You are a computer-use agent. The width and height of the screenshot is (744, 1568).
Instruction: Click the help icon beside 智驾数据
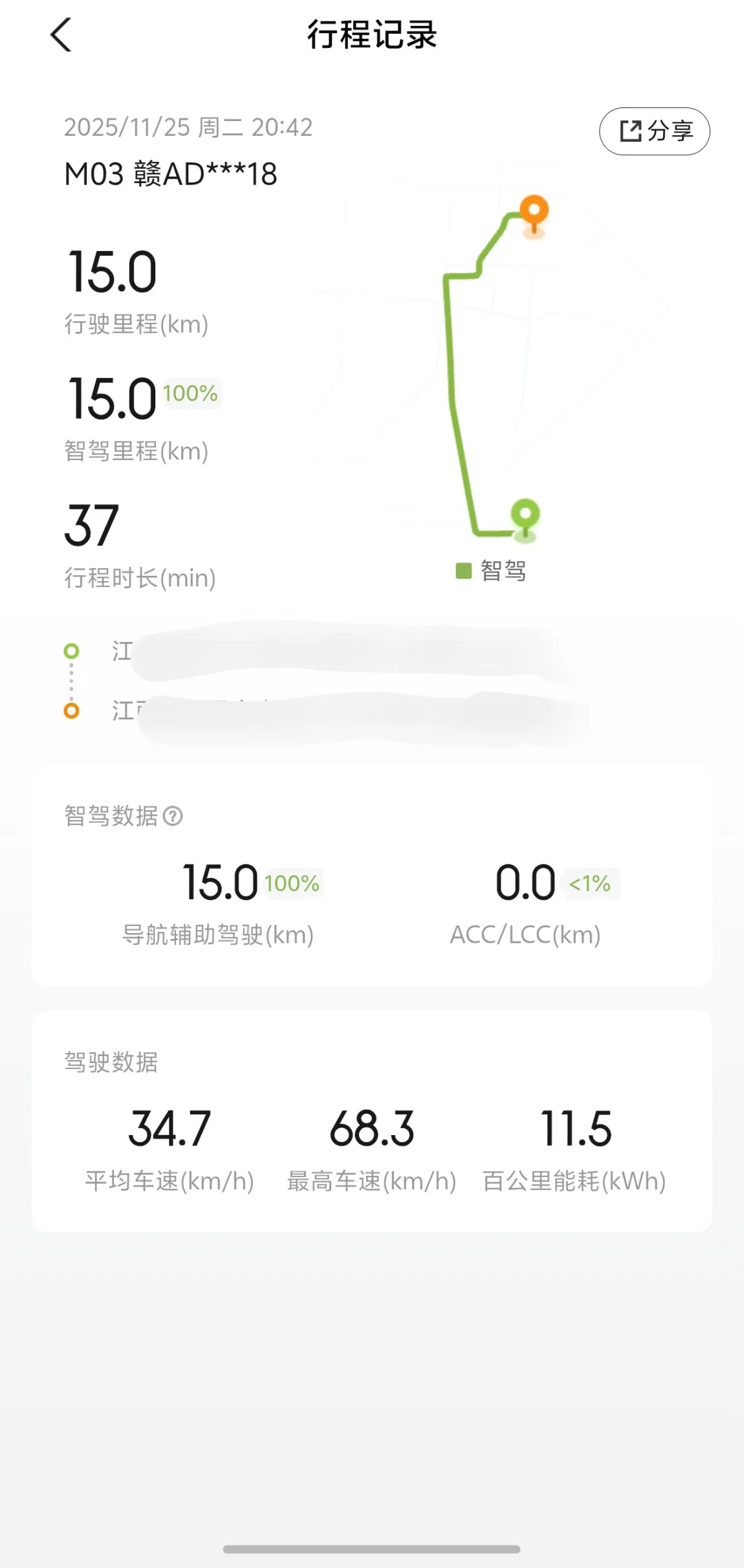point(173,816)
